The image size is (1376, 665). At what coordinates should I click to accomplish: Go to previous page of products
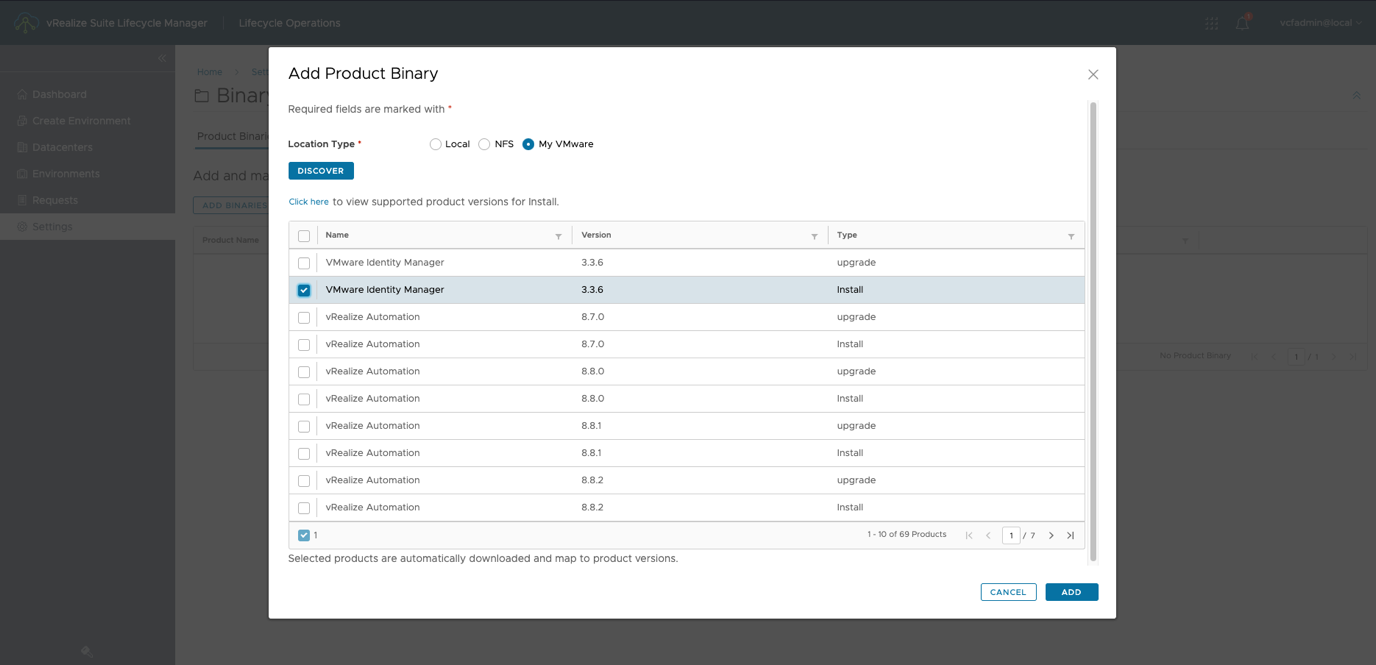988,535
